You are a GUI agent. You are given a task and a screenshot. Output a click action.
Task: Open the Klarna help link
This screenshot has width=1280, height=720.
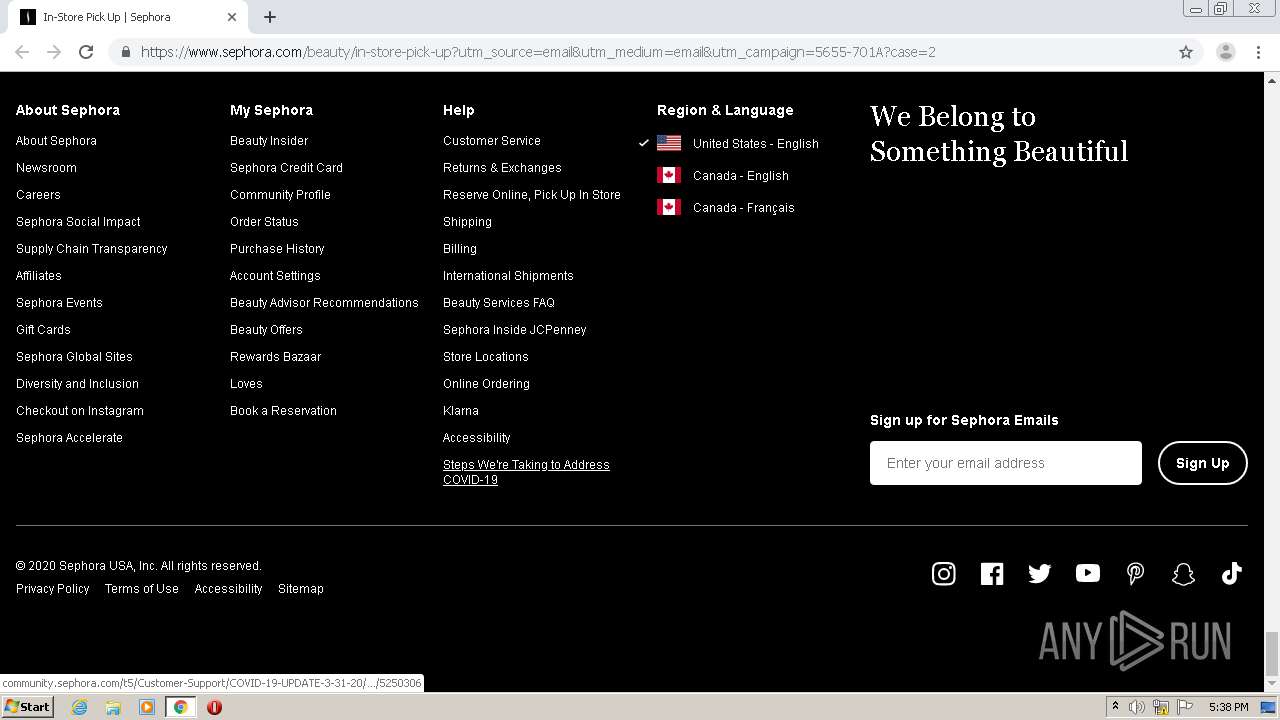(x=461, y=411)
